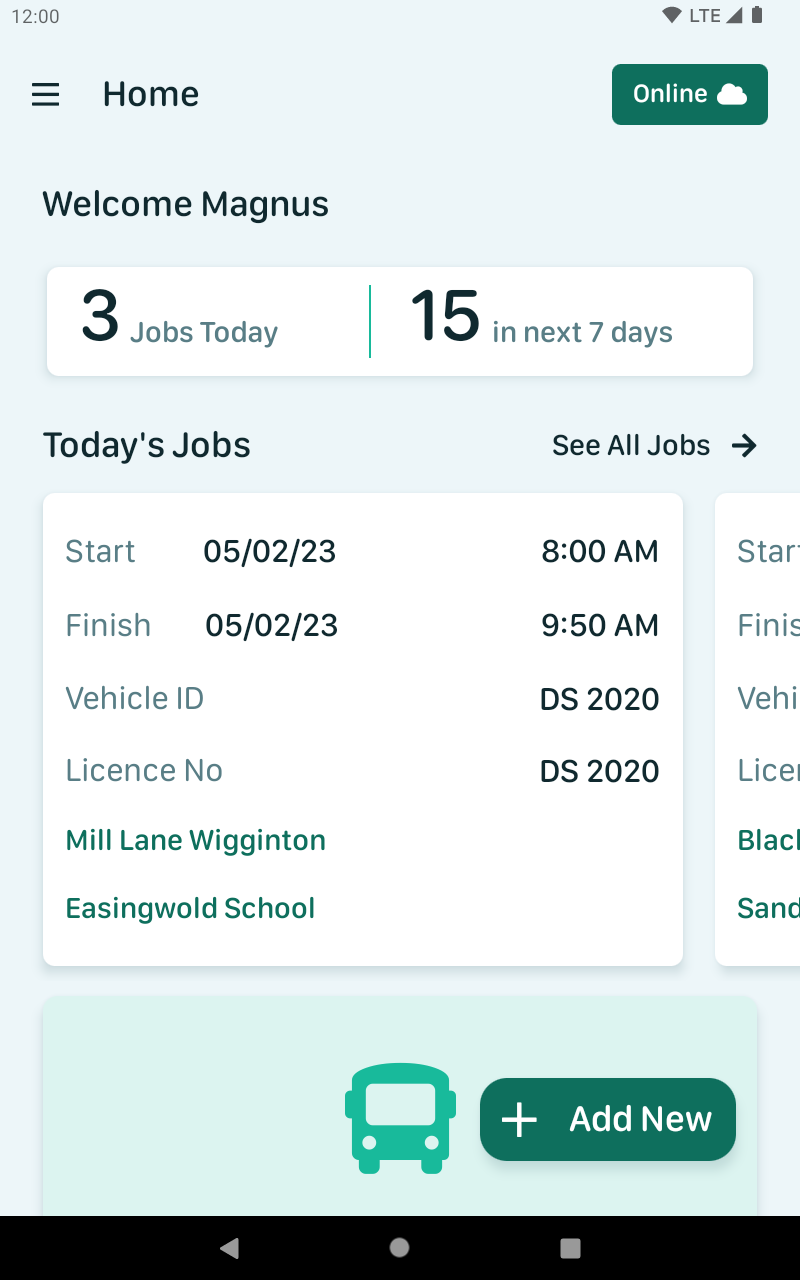Toggle the Online status button
Screen dimensions: 800x1280
point(690,95)
